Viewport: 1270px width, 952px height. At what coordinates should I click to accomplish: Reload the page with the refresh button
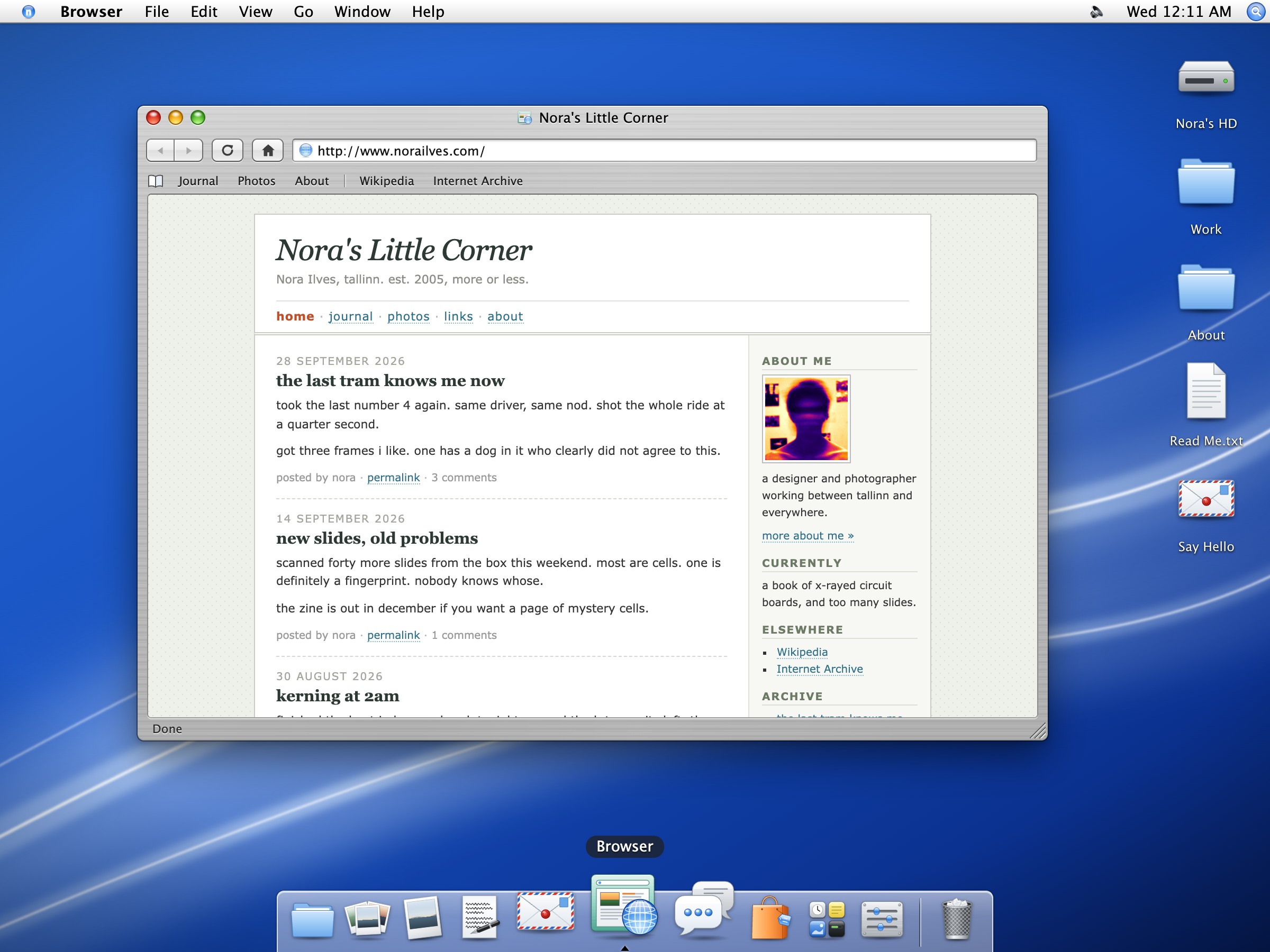(x=228, y=151)
